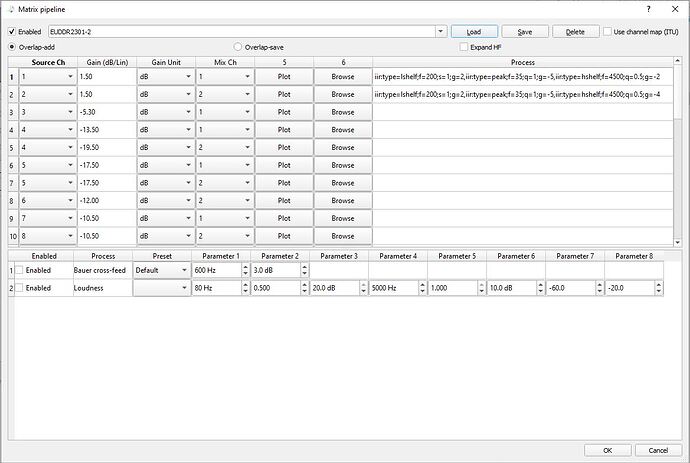Click scroll-up arrow of matrix table scrollbar
This screenshot has width=690, height=463.
[x=678, y=60]
